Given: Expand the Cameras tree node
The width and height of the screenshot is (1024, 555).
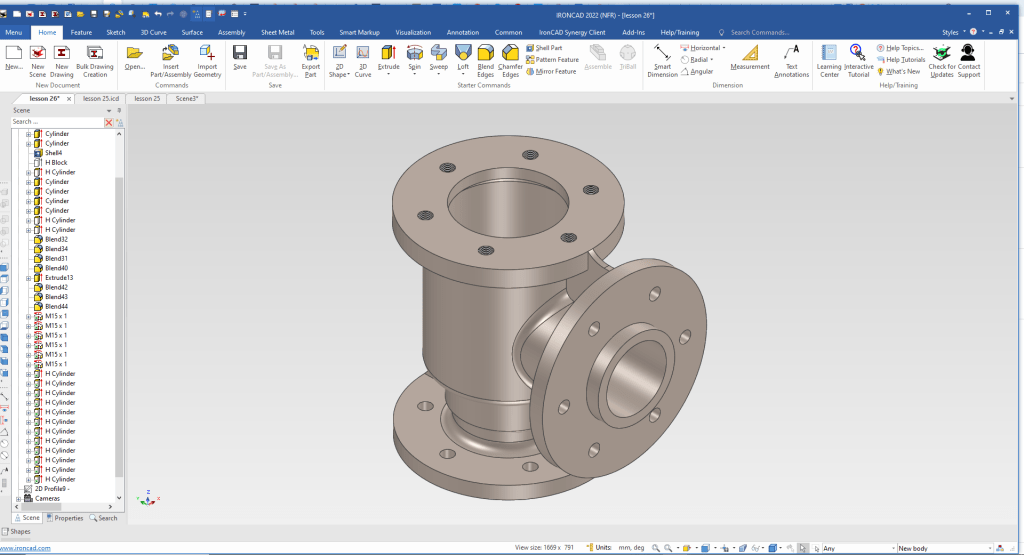Looking at the screenshot, I should [x=20, y=498].
